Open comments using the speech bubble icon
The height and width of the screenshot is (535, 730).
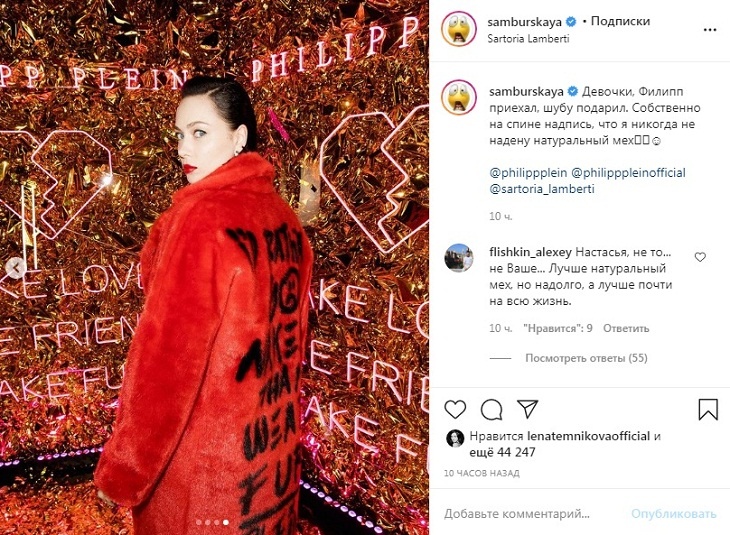coord(491,410)
